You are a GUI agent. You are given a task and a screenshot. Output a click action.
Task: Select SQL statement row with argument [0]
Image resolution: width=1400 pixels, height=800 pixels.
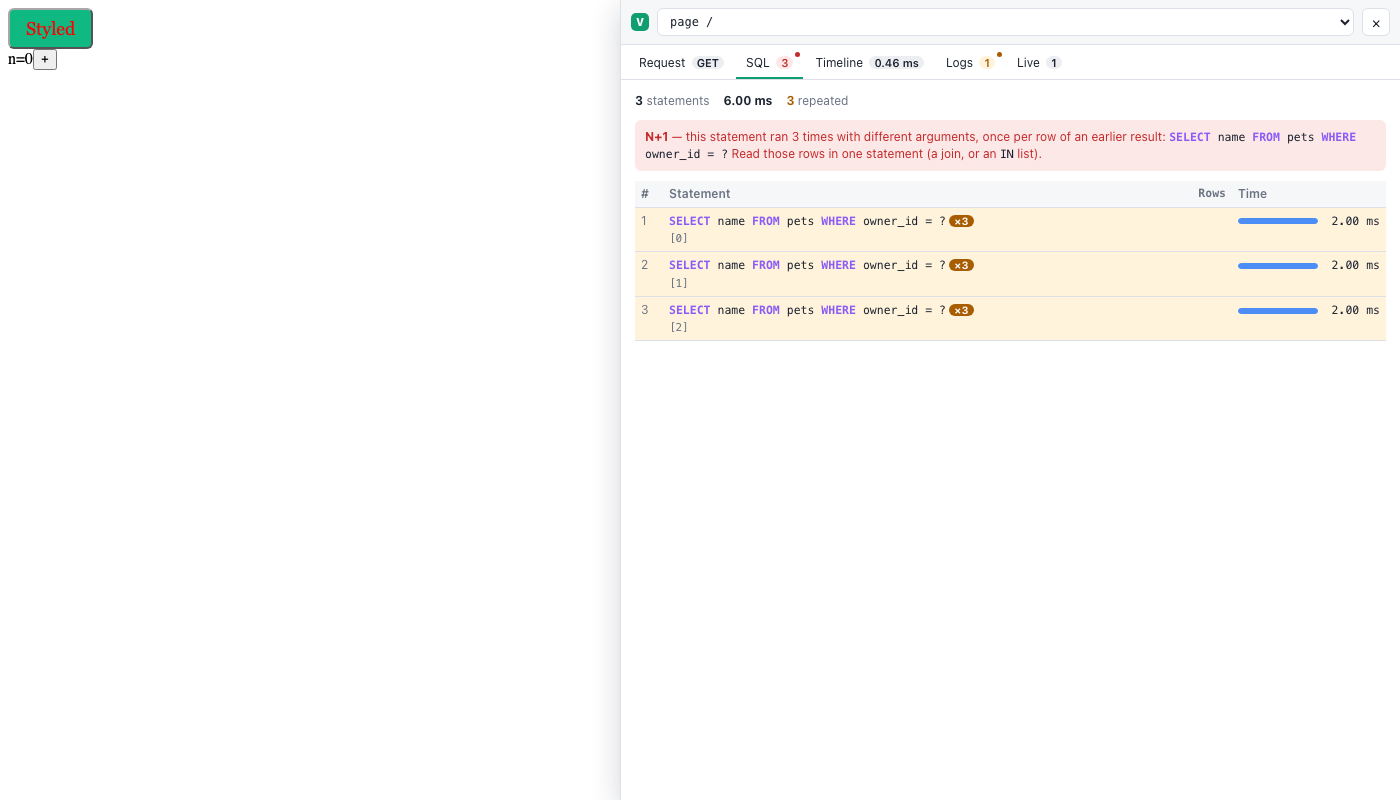click(x=1010, y=229)
